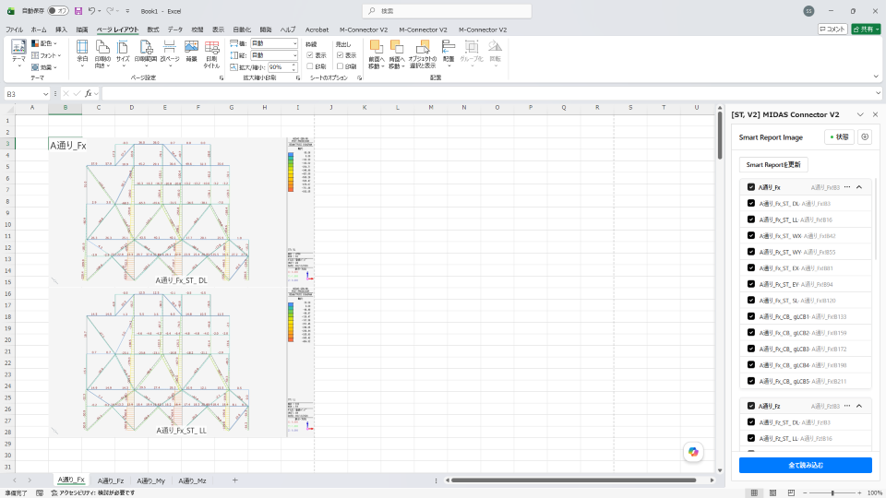Uncheck the A通り_Fx group checkbox
The width and height of the screenshot is (886, 498).
pyautogui.click(x=751, y=187)
